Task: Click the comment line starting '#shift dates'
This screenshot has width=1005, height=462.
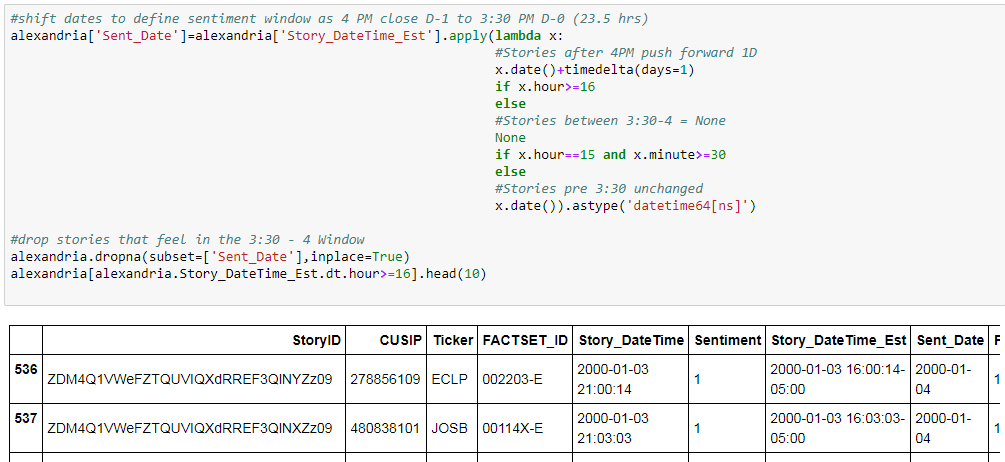Action: pyautogui.click(x=329, y=19)
